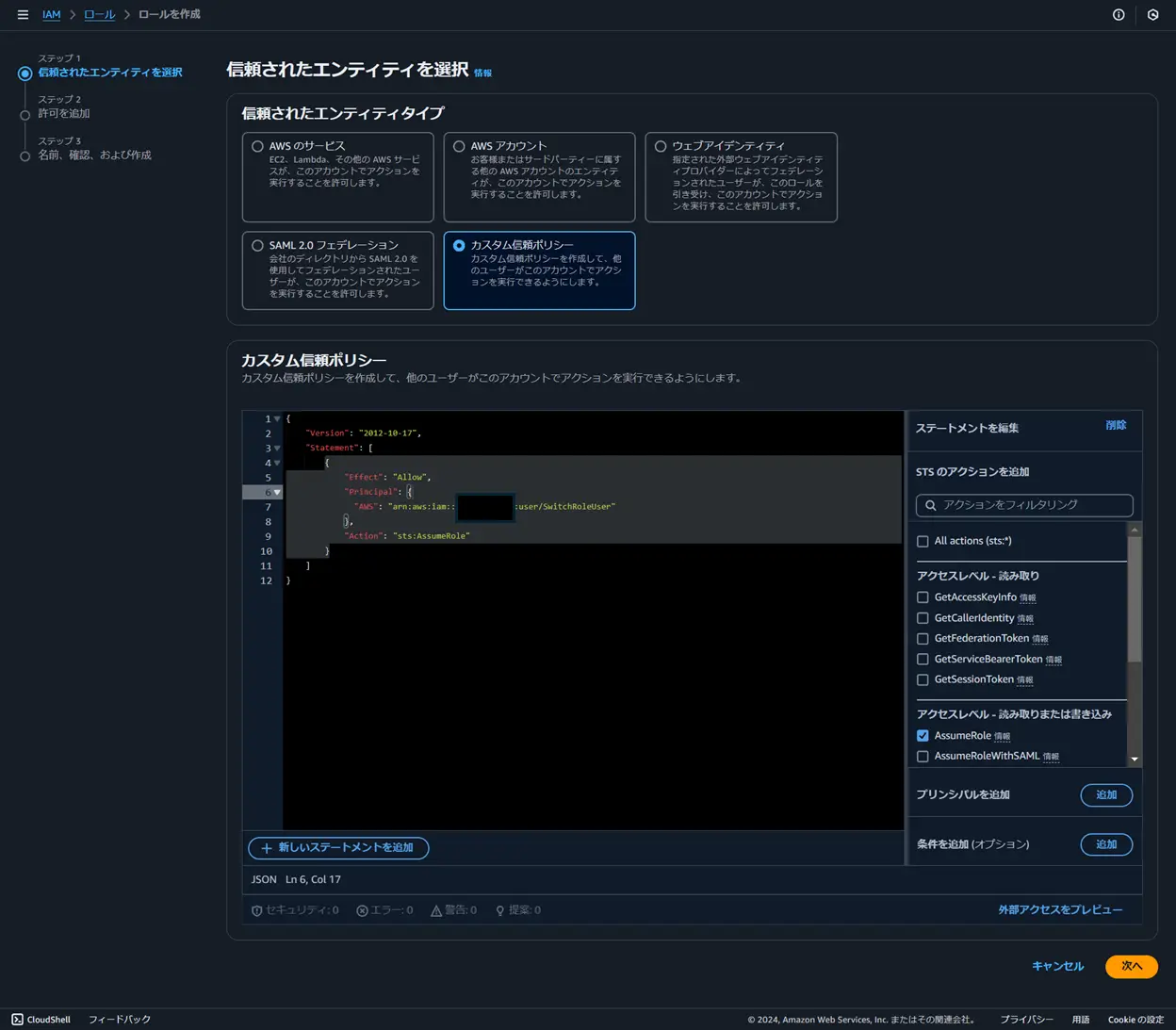Open 情報 link for GetSessionToken
Image resolution: width=1176 pixels, height=1030 pixels.
click(1025, 680)
